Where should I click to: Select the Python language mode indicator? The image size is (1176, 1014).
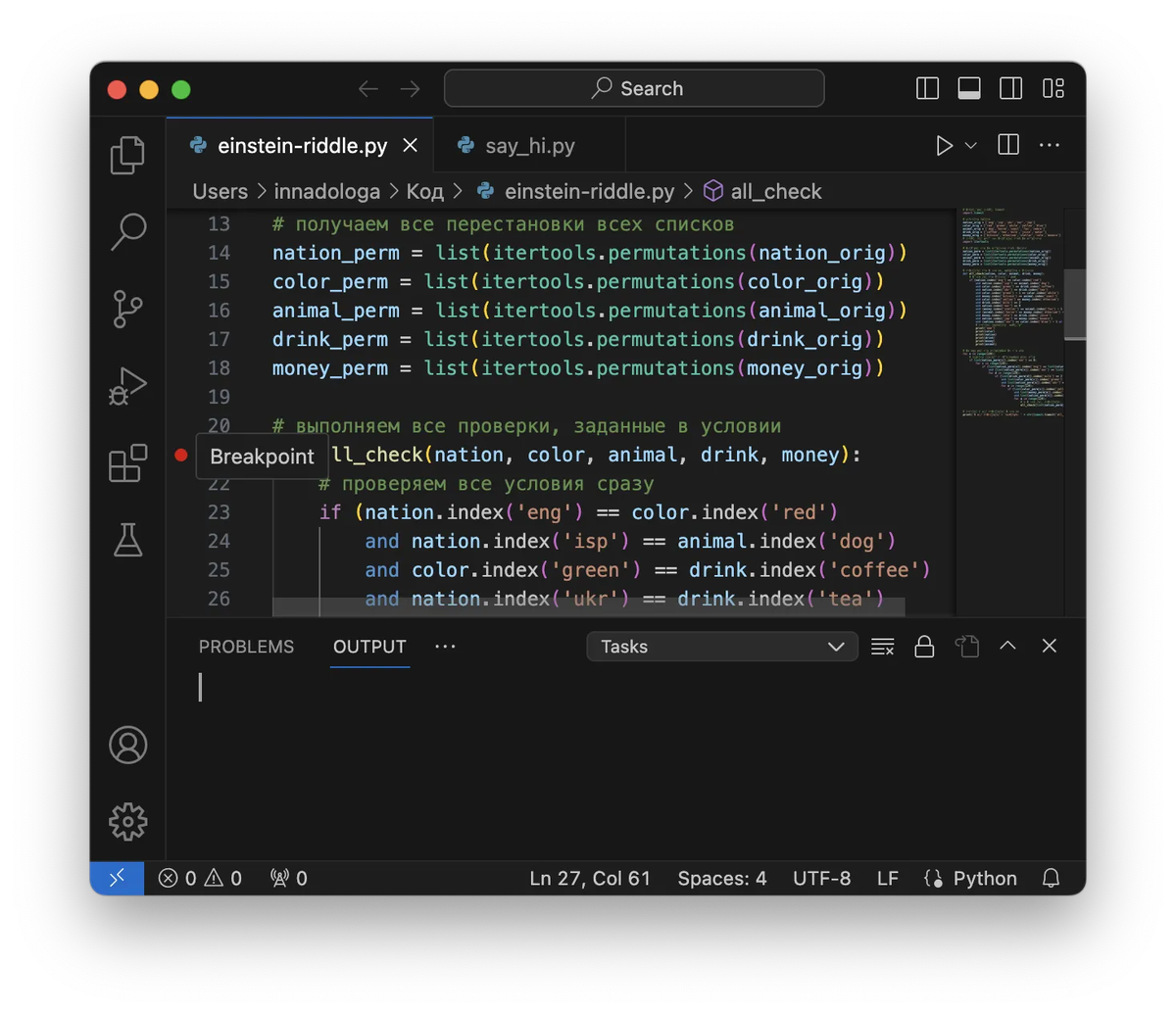(970, 878)
